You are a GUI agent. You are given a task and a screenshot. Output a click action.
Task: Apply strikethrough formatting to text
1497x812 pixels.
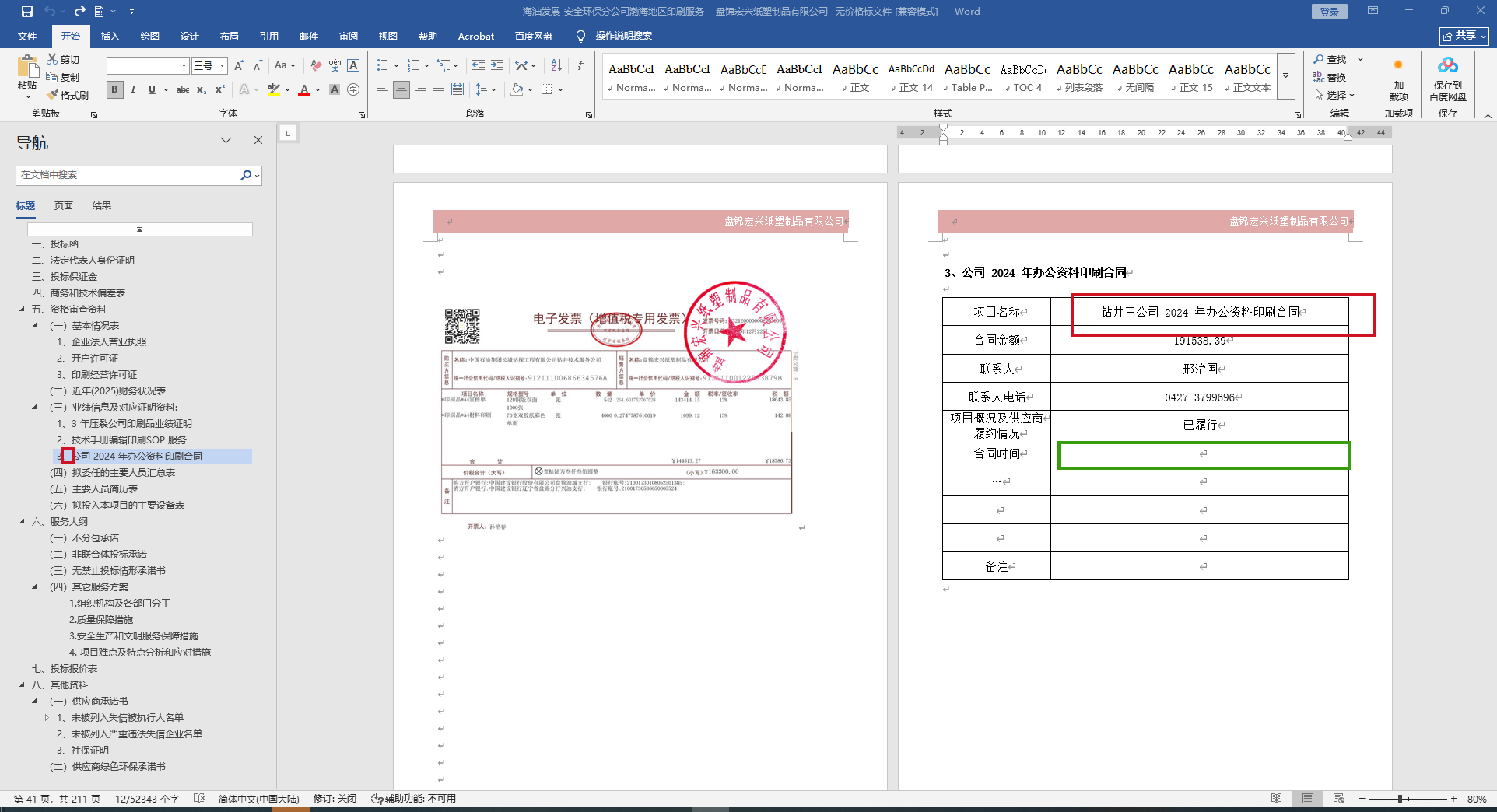coord(183,89)
